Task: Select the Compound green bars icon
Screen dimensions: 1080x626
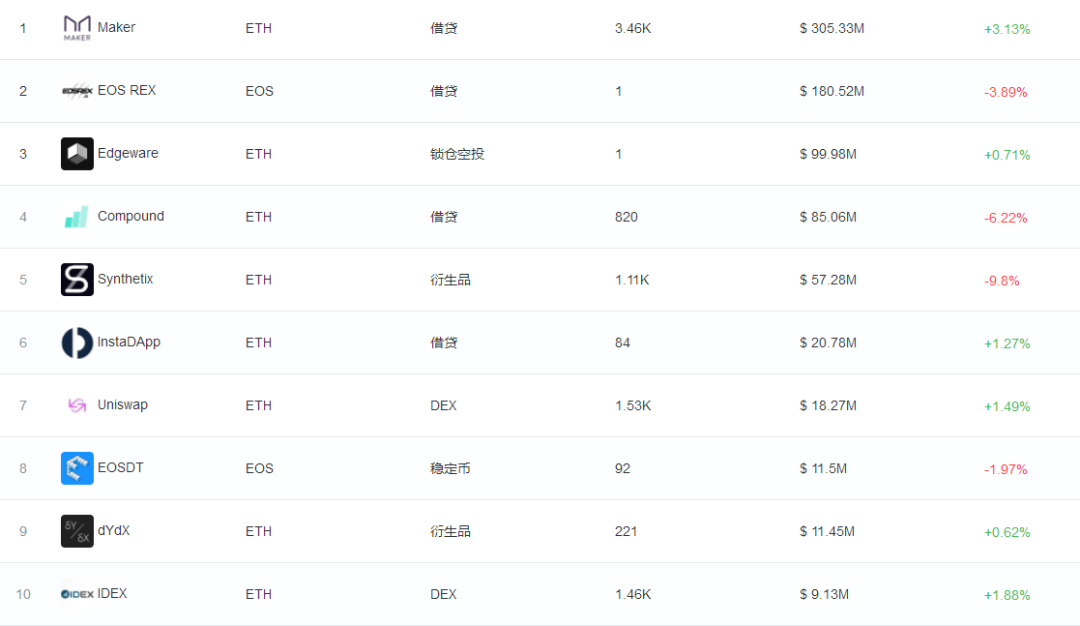Action: pos(77,216)
